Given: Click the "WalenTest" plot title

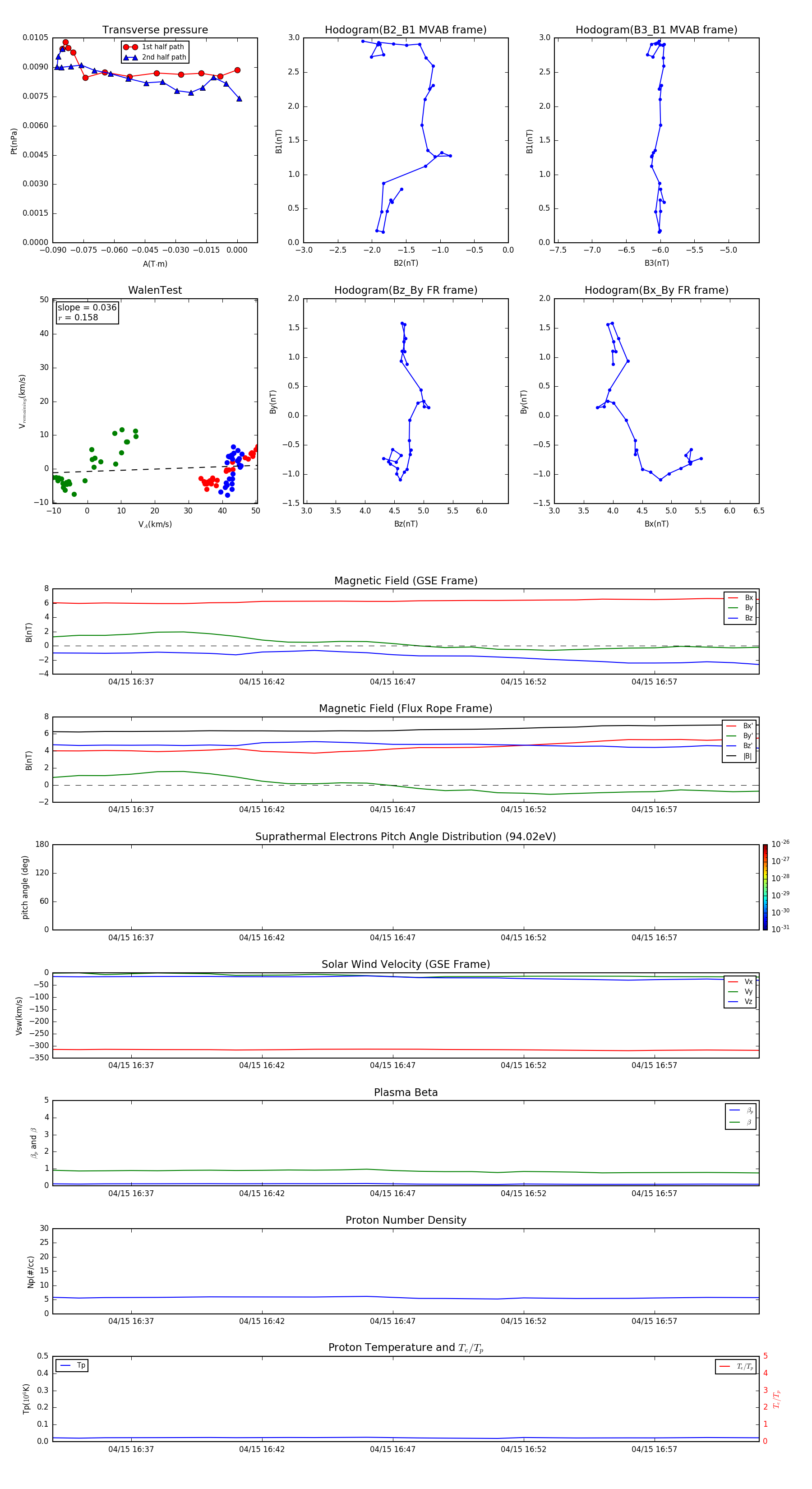Looking at the screenshot, I should tap(155, 290).
